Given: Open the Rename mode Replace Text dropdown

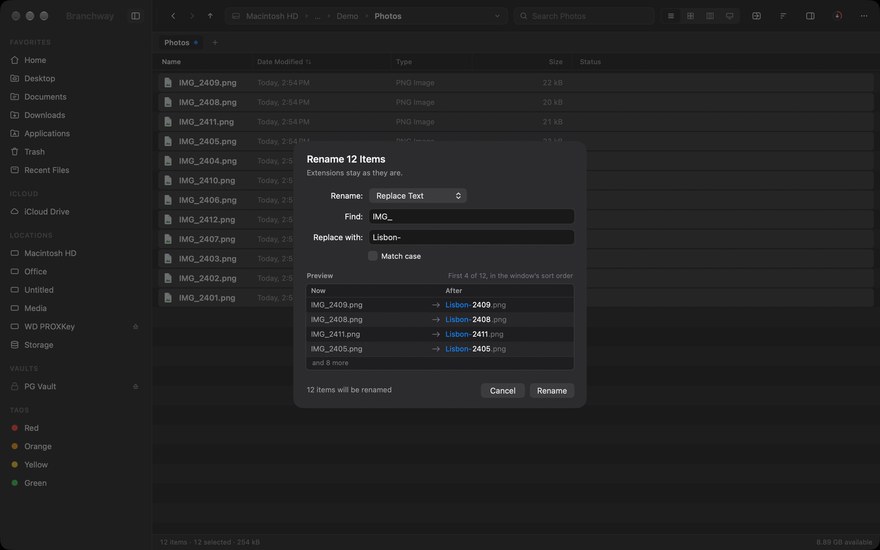Looking at the screenshot, I should (418, 195).
